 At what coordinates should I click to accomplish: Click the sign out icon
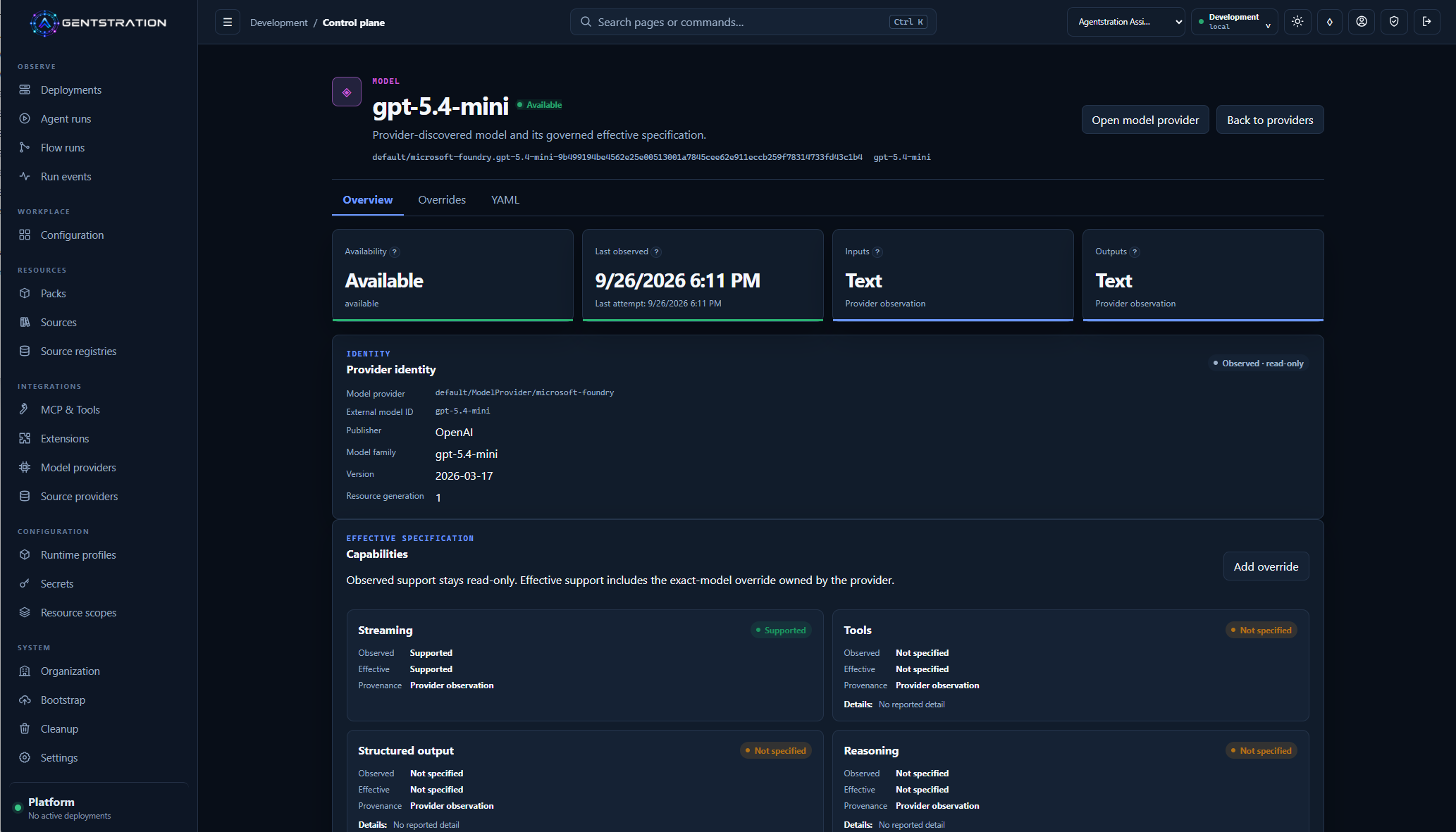pyautogui.click(x=1427, y=22)
